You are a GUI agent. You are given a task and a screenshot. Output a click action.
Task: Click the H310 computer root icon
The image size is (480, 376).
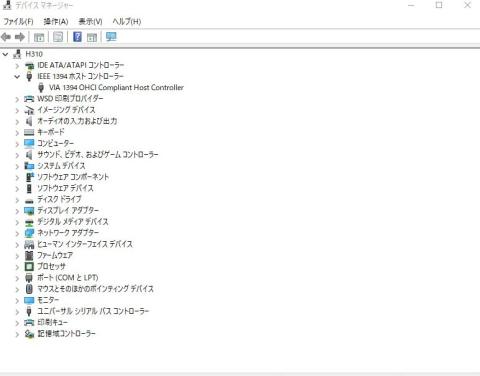tap(17, 54)
